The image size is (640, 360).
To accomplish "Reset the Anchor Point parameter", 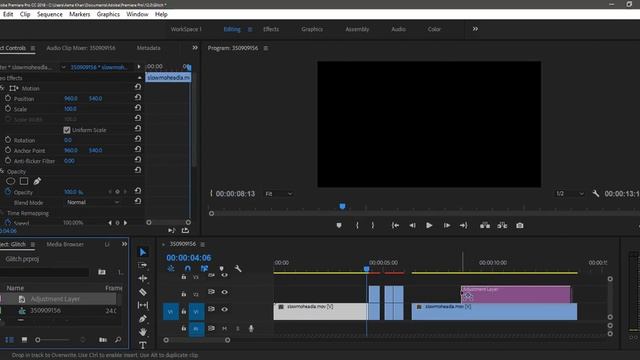I will pos(138,149).
